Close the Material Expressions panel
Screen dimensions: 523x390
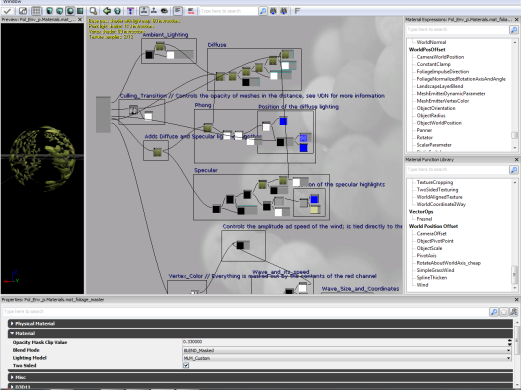pos(516,20)
